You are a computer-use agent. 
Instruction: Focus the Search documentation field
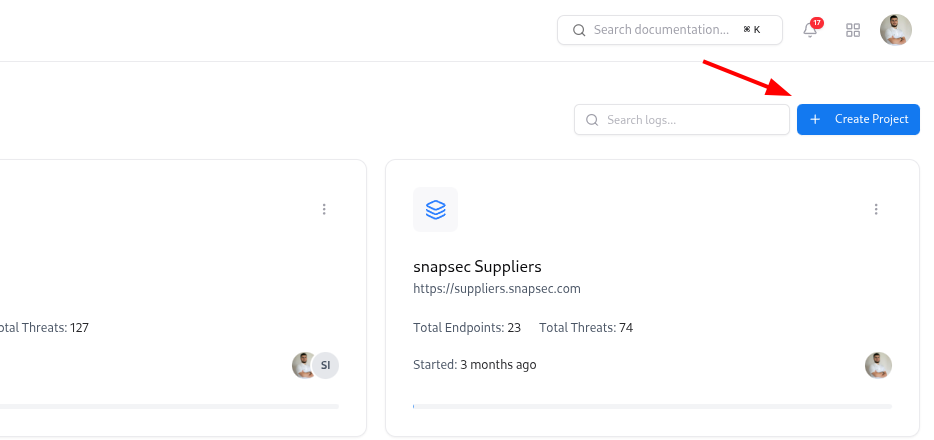coord(670,30)
